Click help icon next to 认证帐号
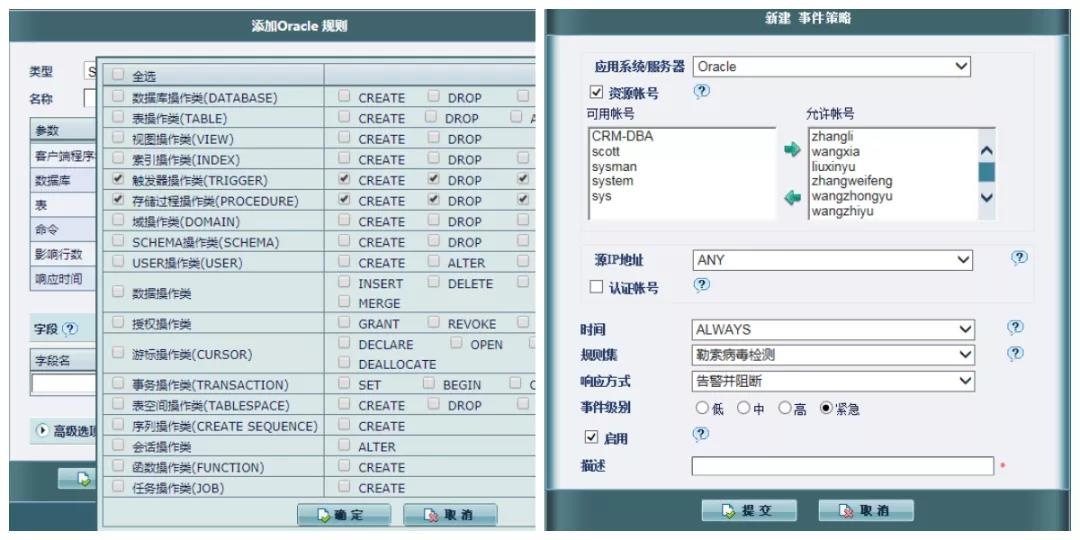The width and height of the screenshot is (1080, 540). [702, 286]
